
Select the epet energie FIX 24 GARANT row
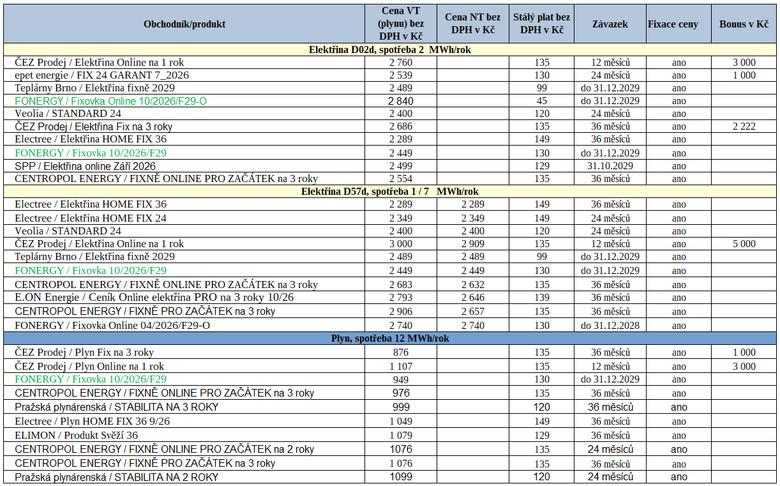point(390,75)
